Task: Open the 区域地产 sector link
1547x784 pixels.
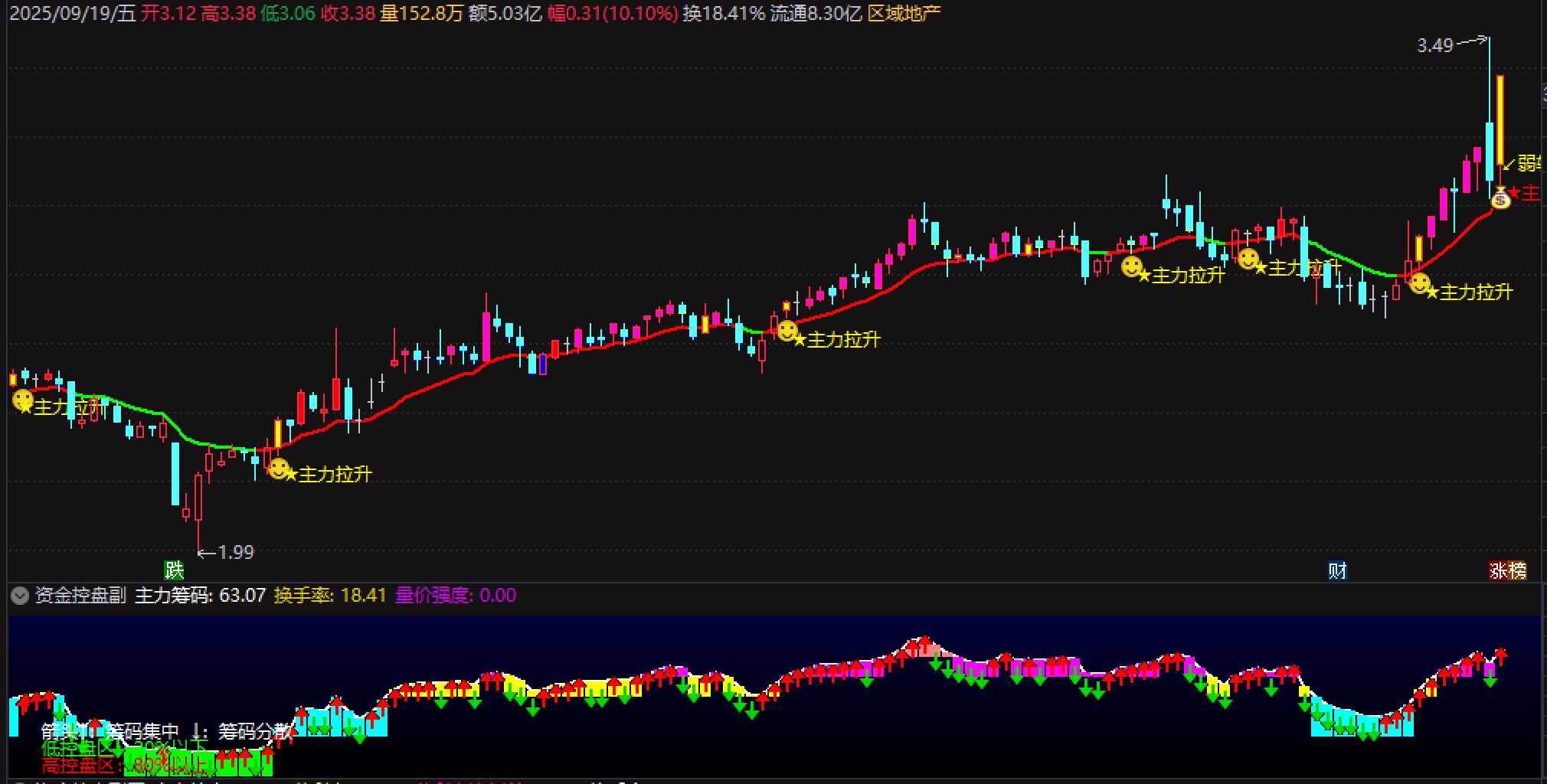Action: click(904, 13)
